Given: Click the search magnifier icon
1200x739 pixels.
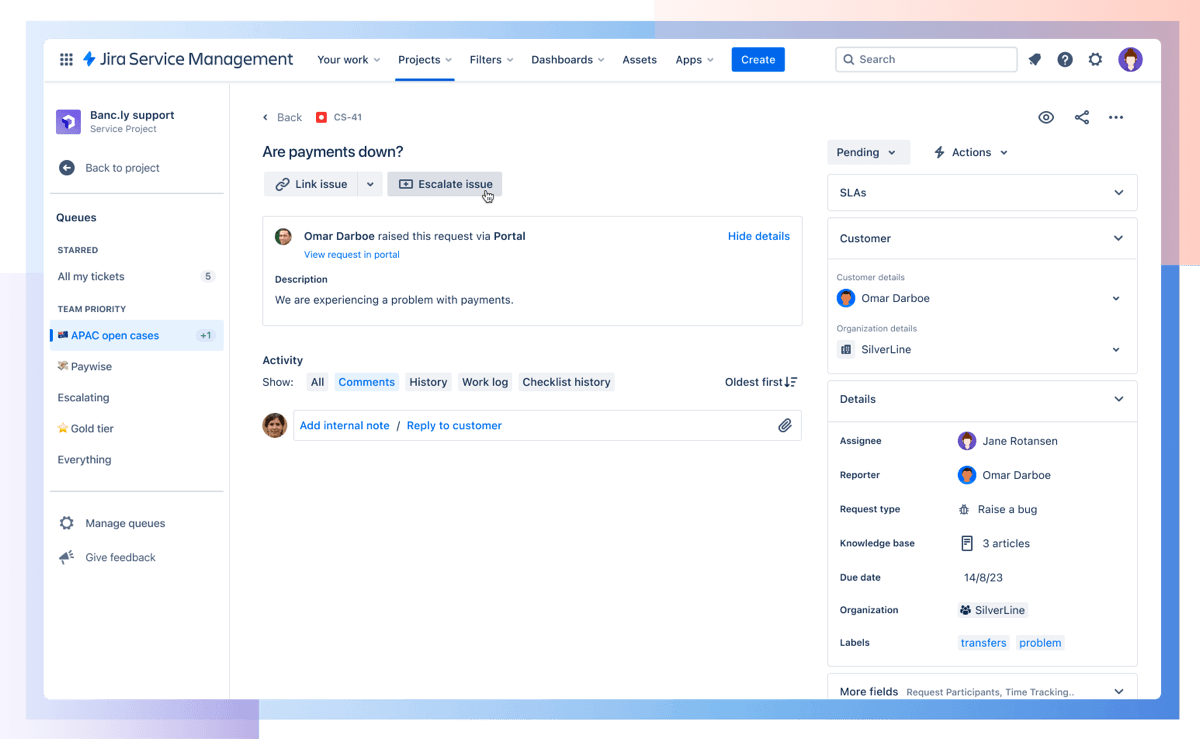Looking at the screenshot, I should point(849,59).
